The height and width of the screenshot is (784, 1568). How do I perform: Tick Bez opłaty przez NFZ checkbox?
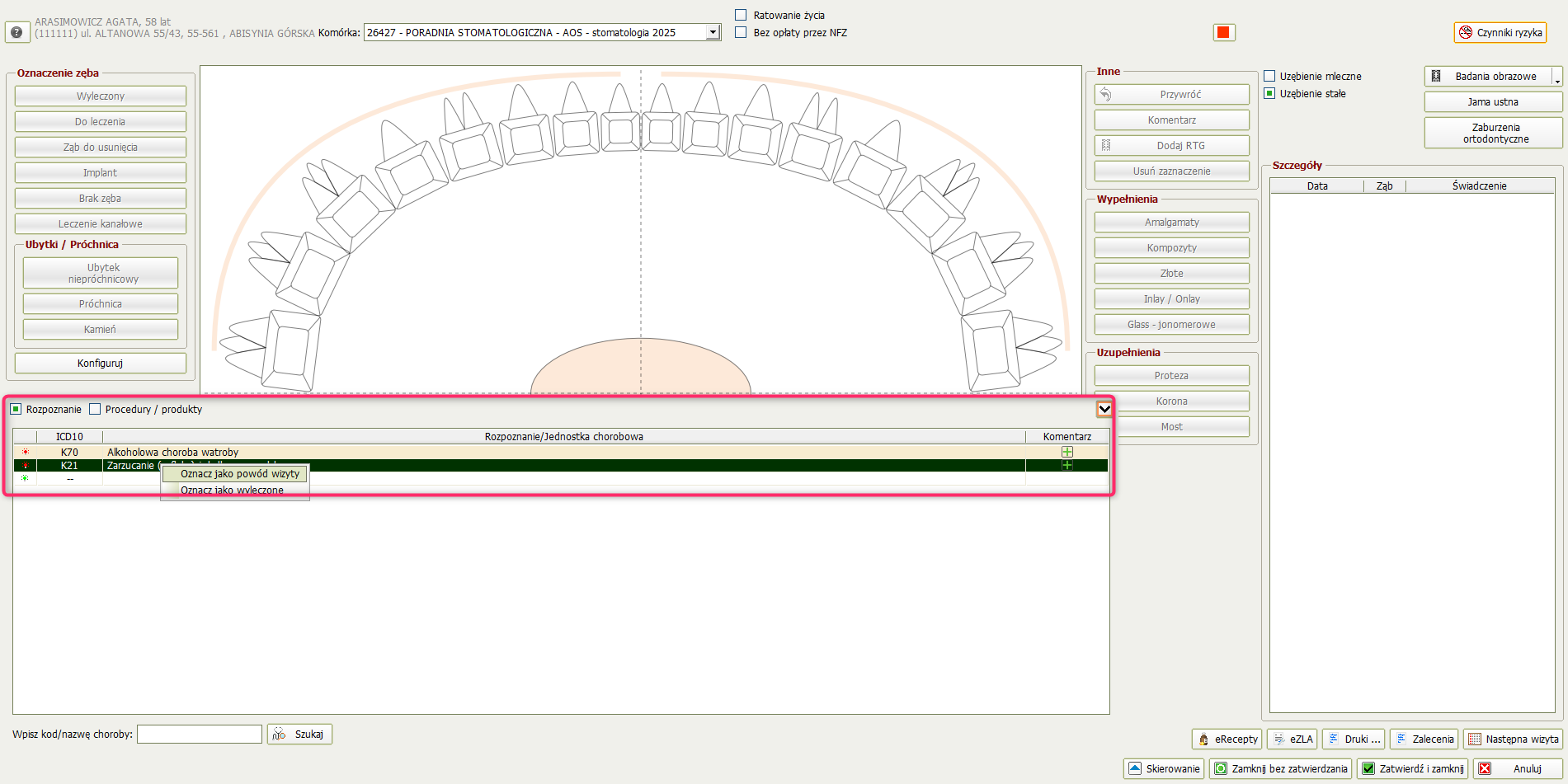coord(741,32)
